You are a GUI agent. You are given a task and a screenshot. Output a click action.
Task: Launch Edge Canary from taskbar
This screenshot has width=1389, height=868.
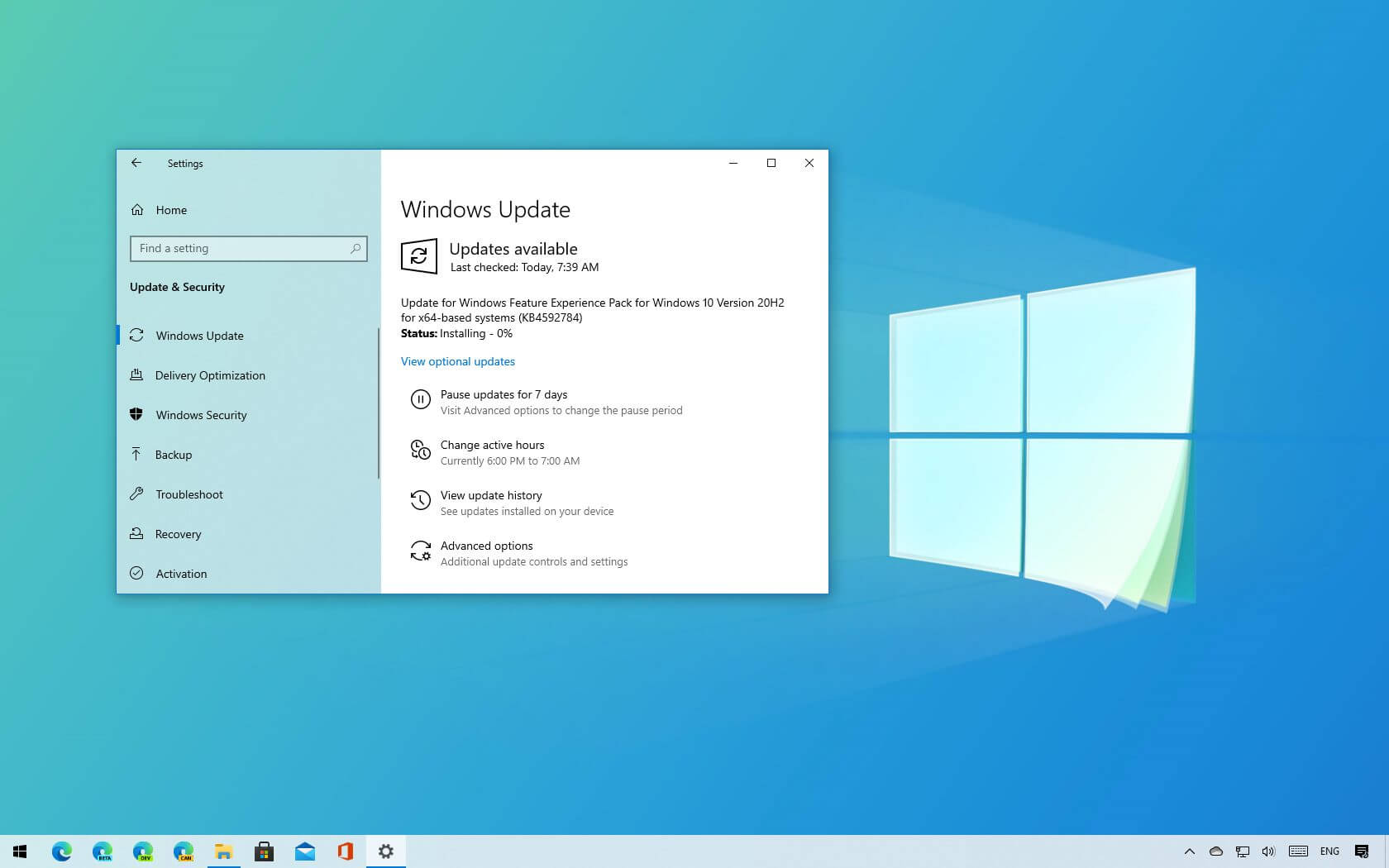click(183, 851)
